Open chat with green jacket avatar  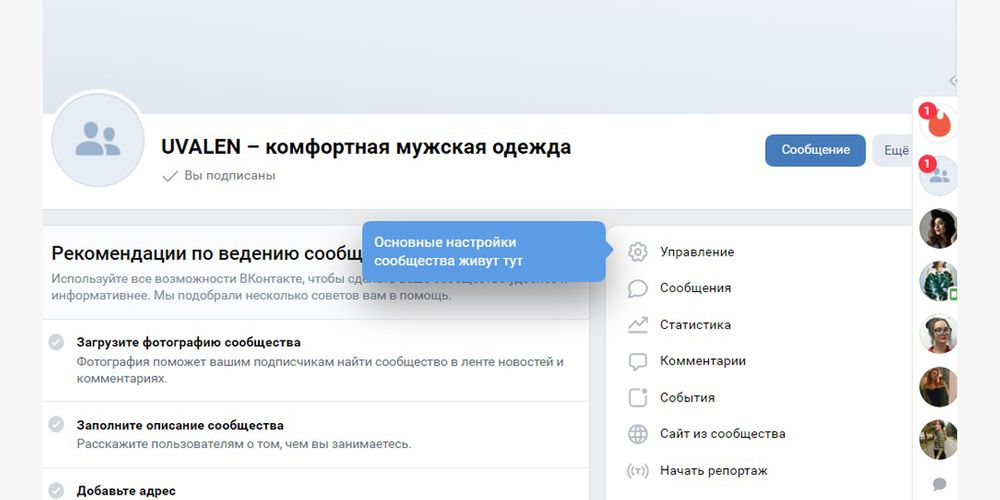938,281
